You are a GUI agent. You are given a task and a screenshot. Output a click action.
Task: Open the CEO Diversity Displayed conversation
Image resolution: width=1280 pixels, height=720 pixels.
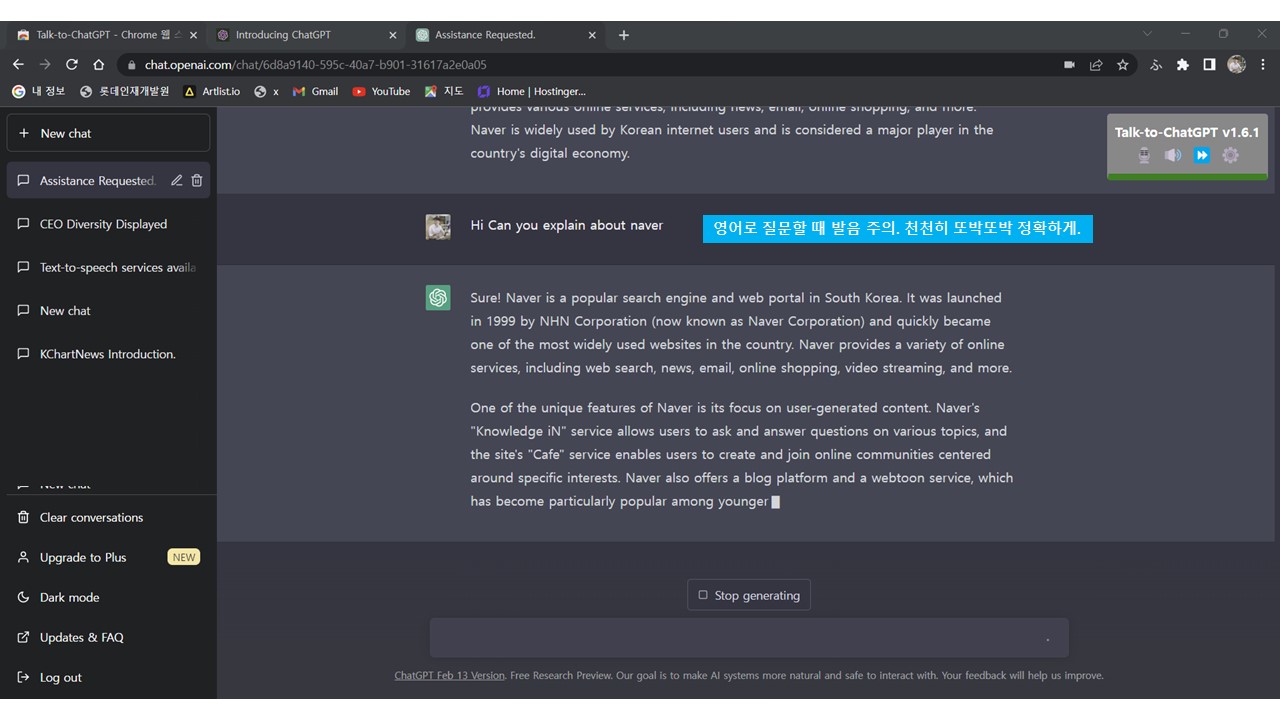[108, 224]
